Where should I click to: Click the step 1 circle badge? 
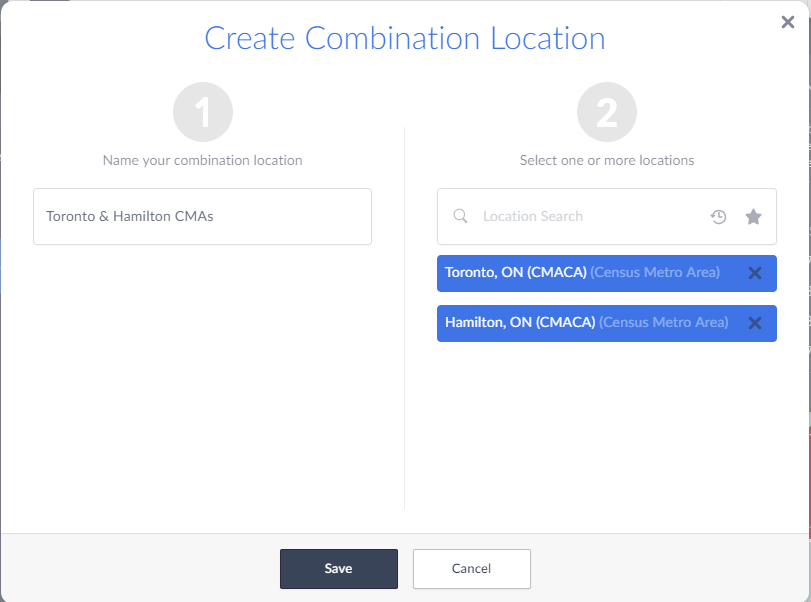pyautogui.click(x=203, y=113)
